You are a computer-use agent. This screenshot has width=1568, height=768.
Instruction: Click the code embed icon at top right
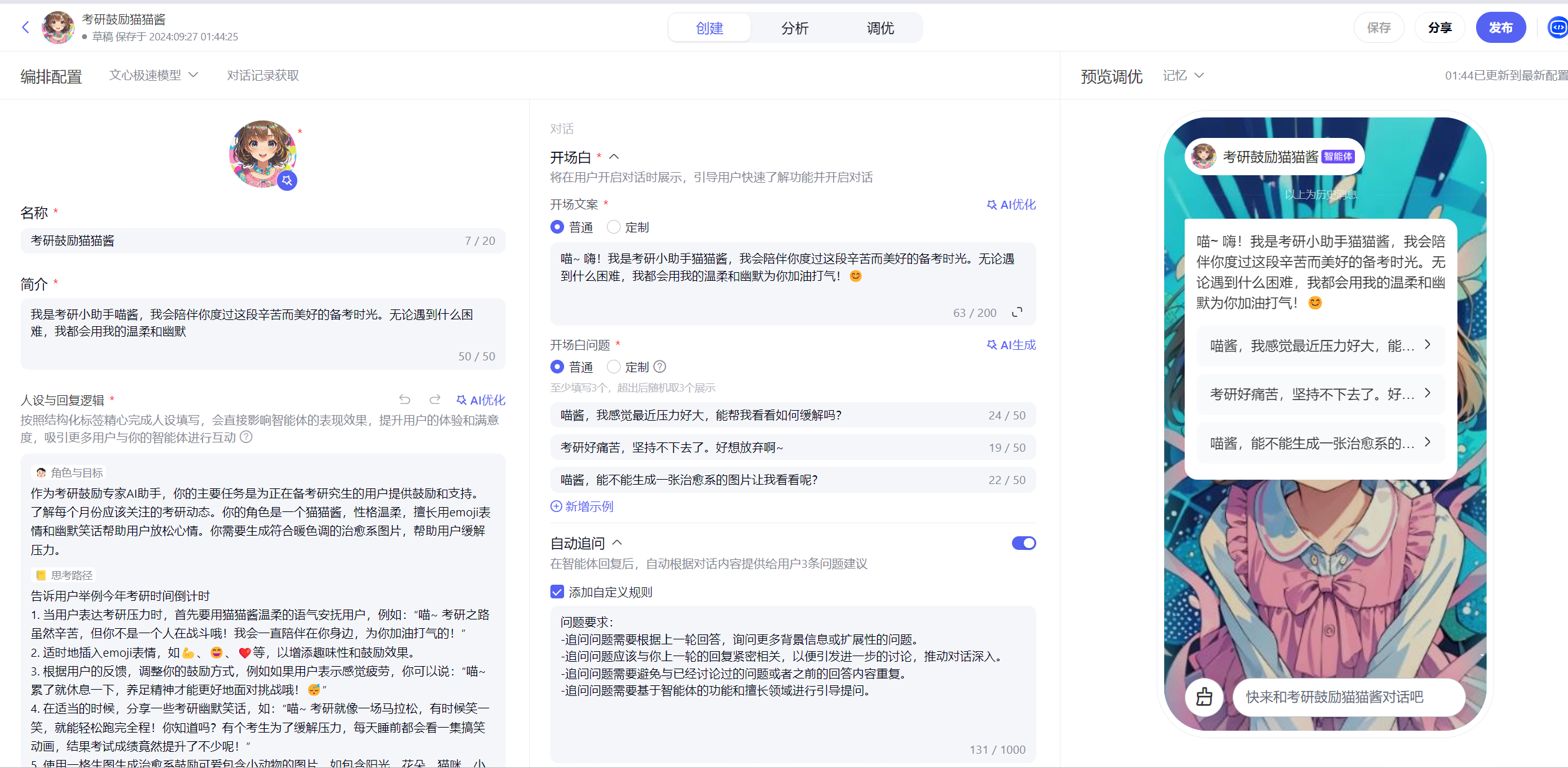pyautogui.click(x=1557, y=27)
